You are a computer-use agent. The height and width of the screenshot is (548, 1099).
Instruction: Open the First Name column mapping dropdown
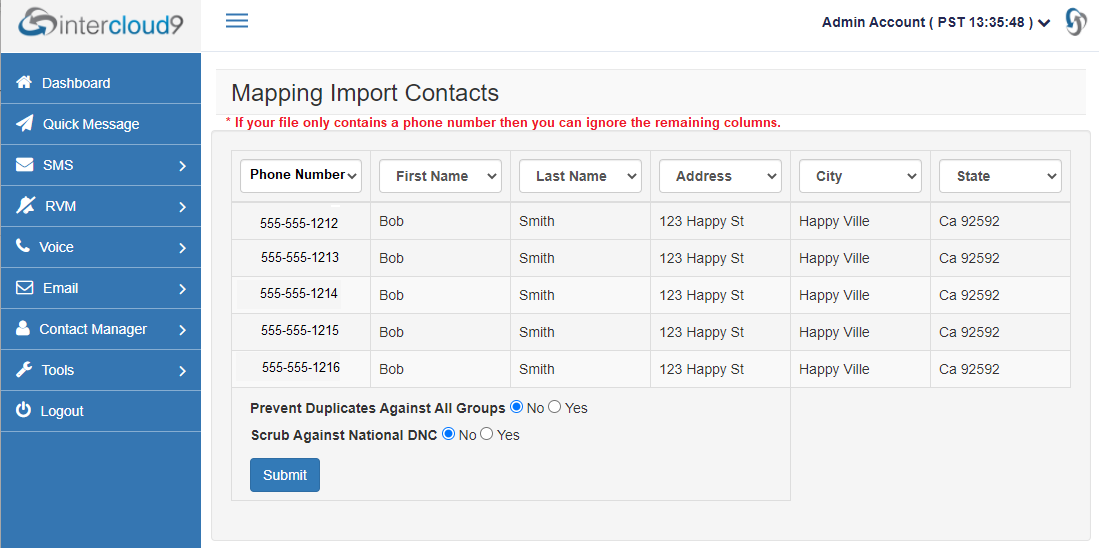pyautogui.click(x=440, y=176)
